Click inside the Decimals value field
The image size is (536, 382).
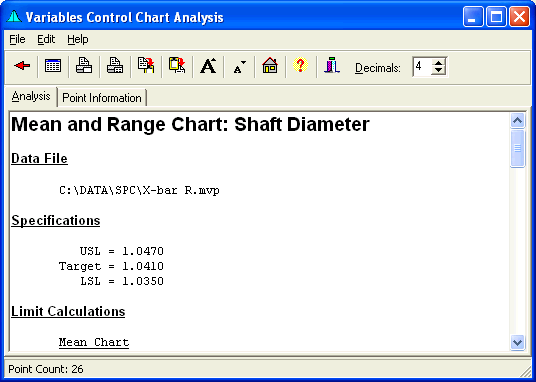(x=422, y=67)
